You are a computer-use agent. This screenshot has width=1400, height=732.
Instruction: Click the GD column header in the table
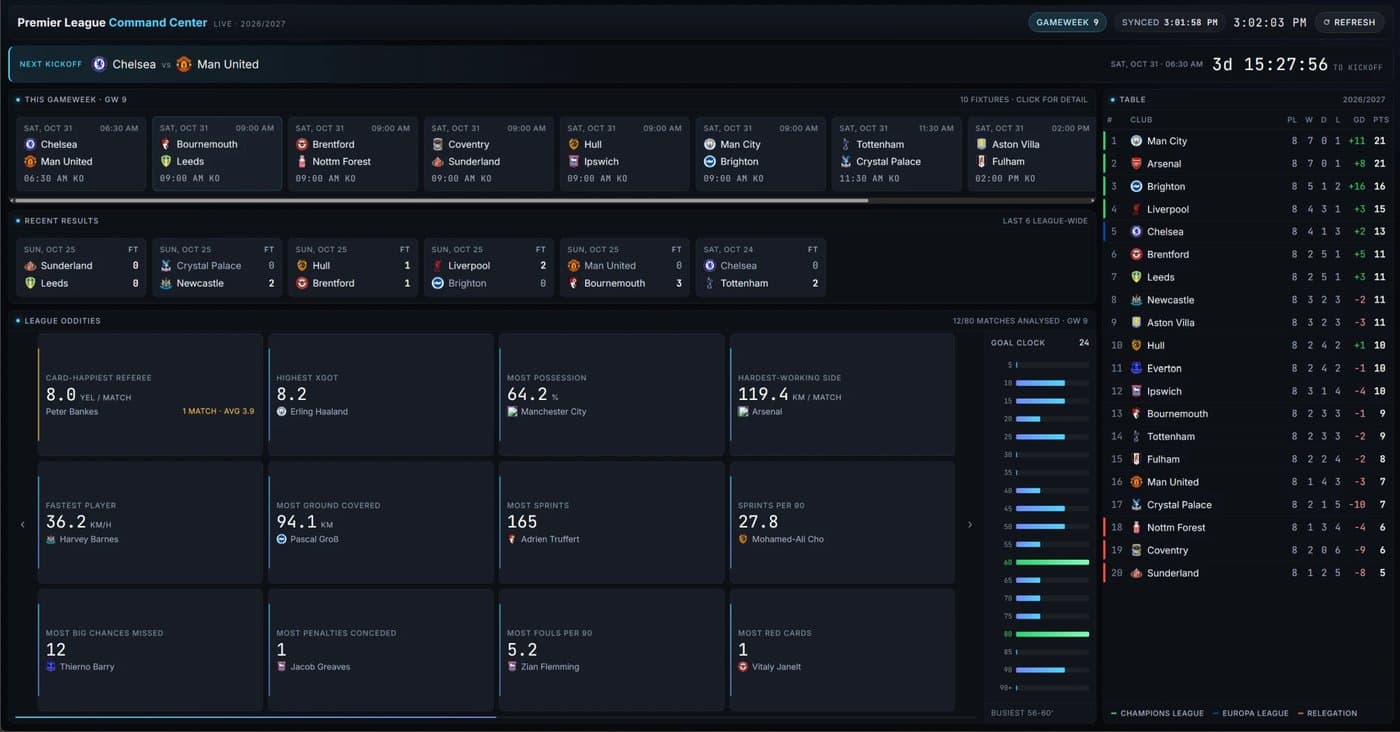tap(1359, 120)
